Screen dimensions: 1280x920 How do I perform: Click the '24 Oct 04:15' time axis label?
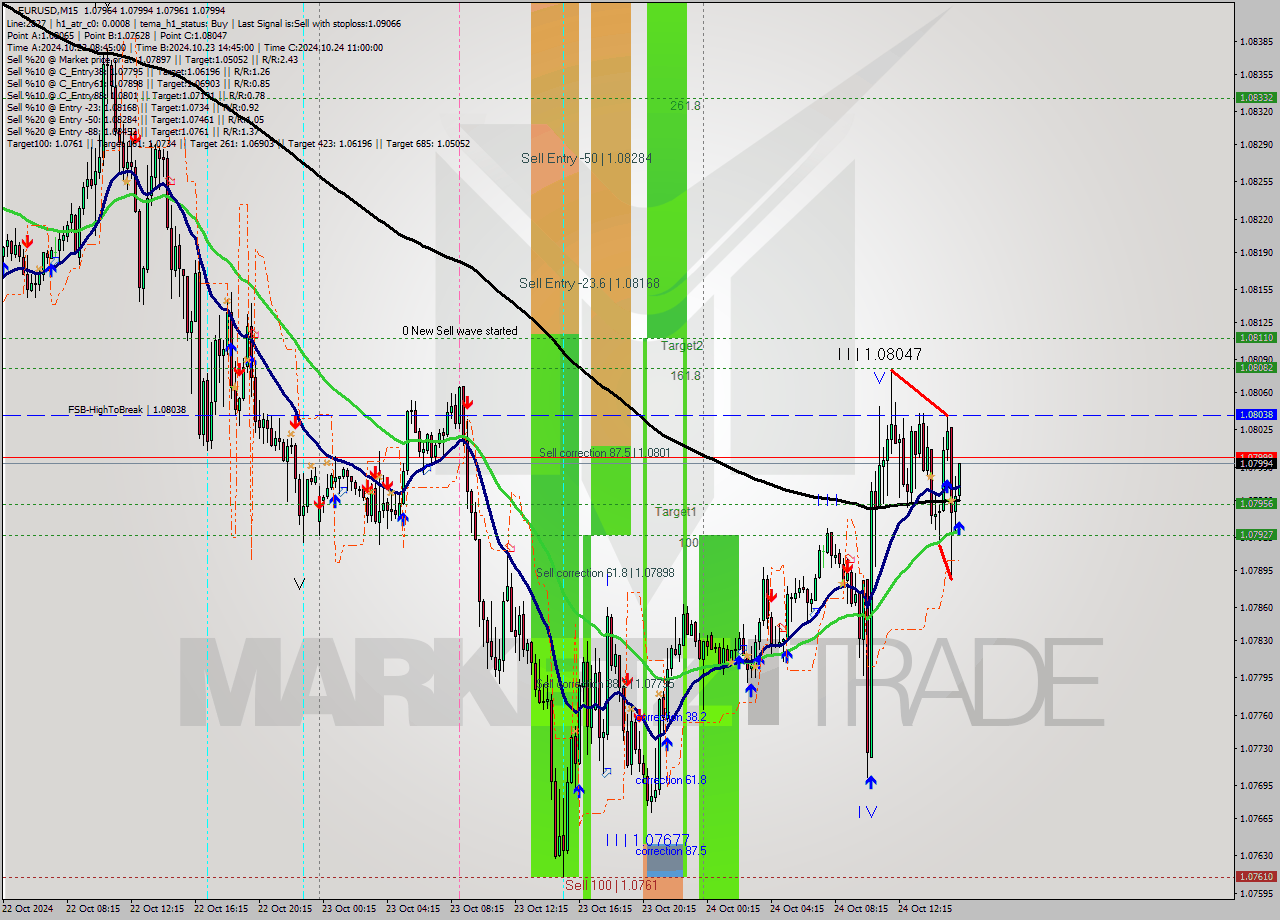pos(796,909)
